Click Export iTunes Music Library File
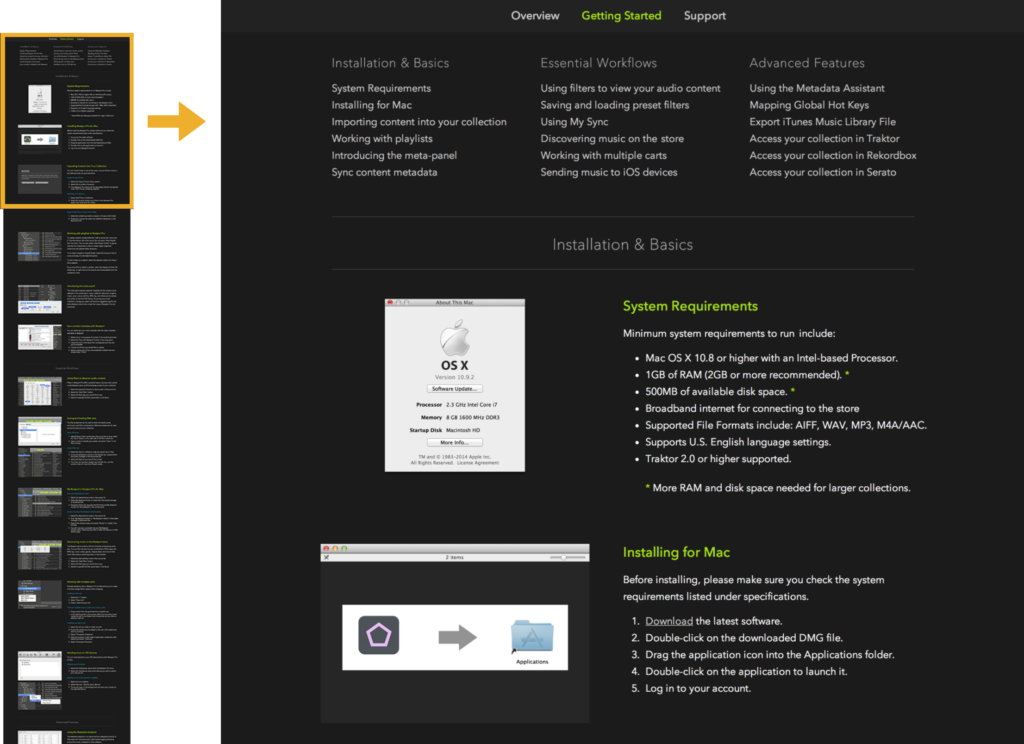Image resolution: width=1024 pixels, height=744 pixels. (x=822, y=122)
